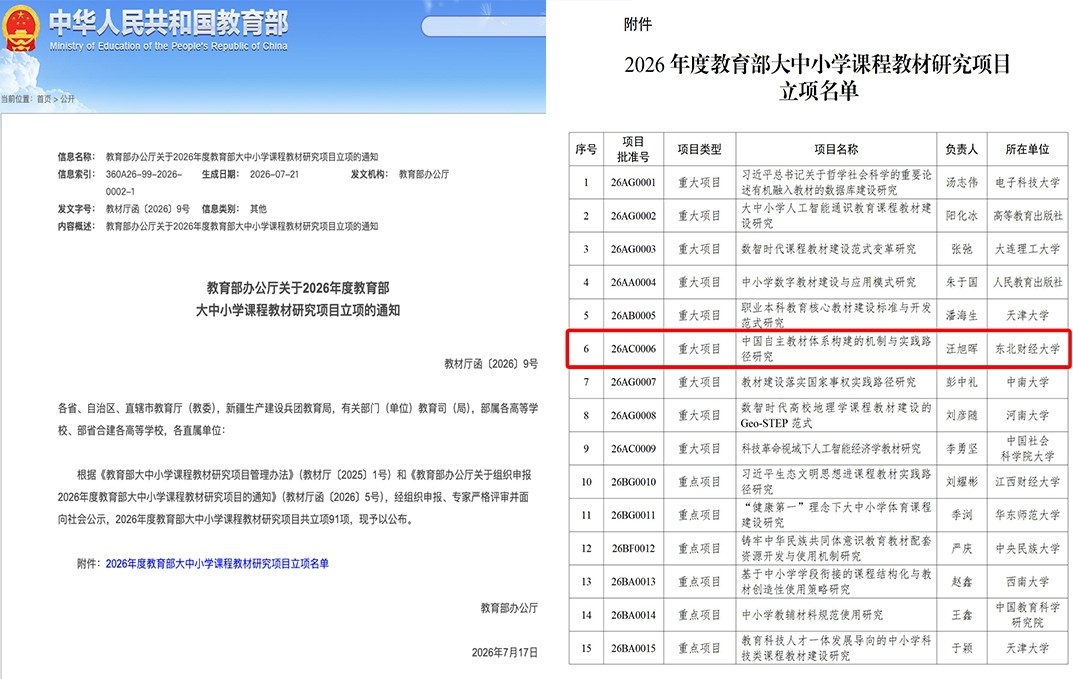Click project leader 严庆
The image size is (1073, 679).
pos(961,548)
